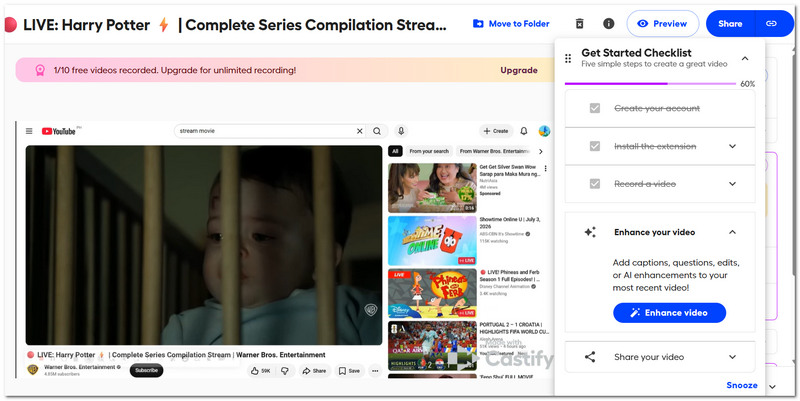
Task: Collapse the Get Started Checklist panel
Action: point(745,59)
